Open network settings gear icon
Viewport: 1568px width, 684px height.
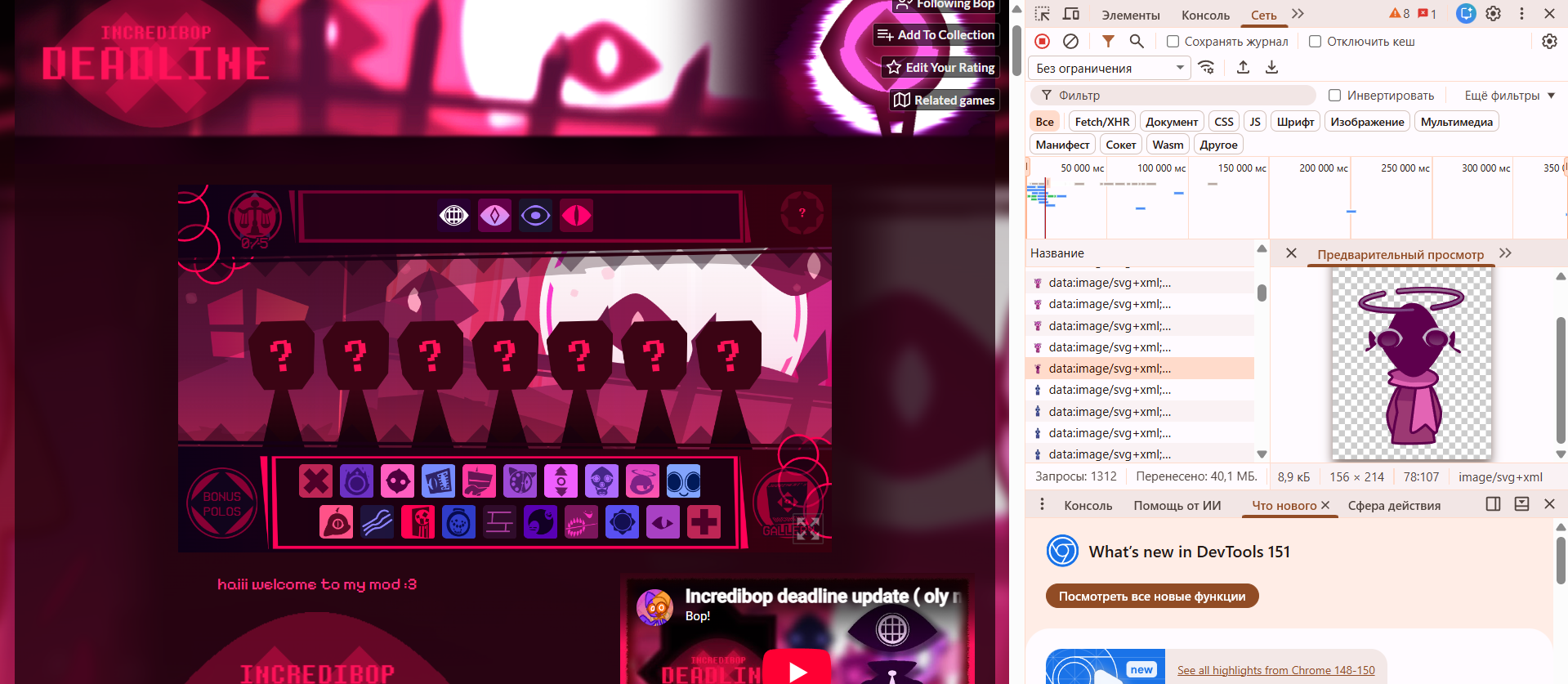tap(1549, 41)
